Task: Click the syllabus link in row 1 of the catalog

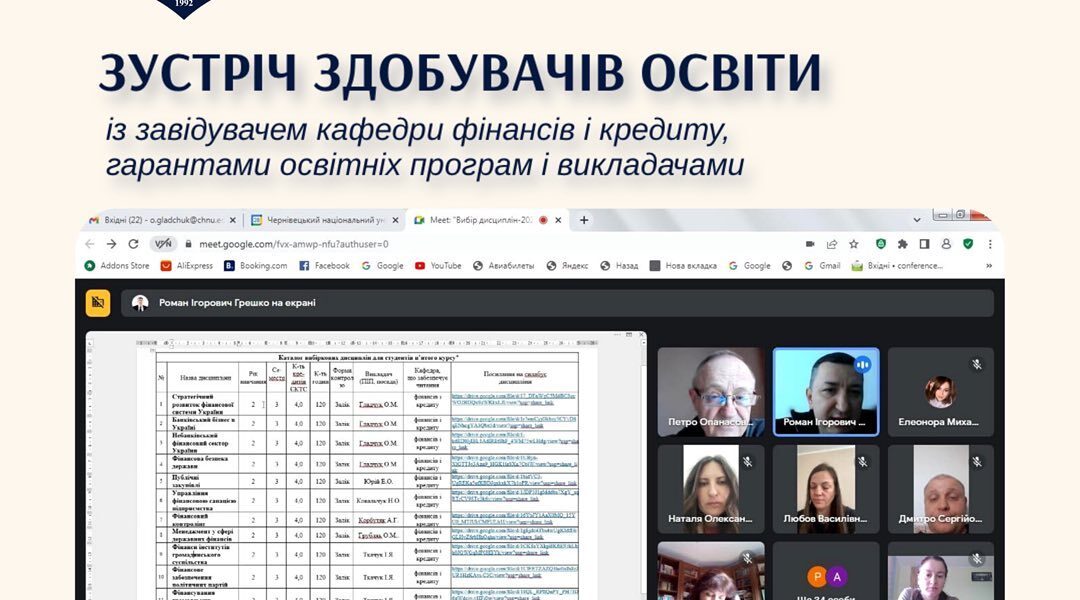Action: coord(514,400)
